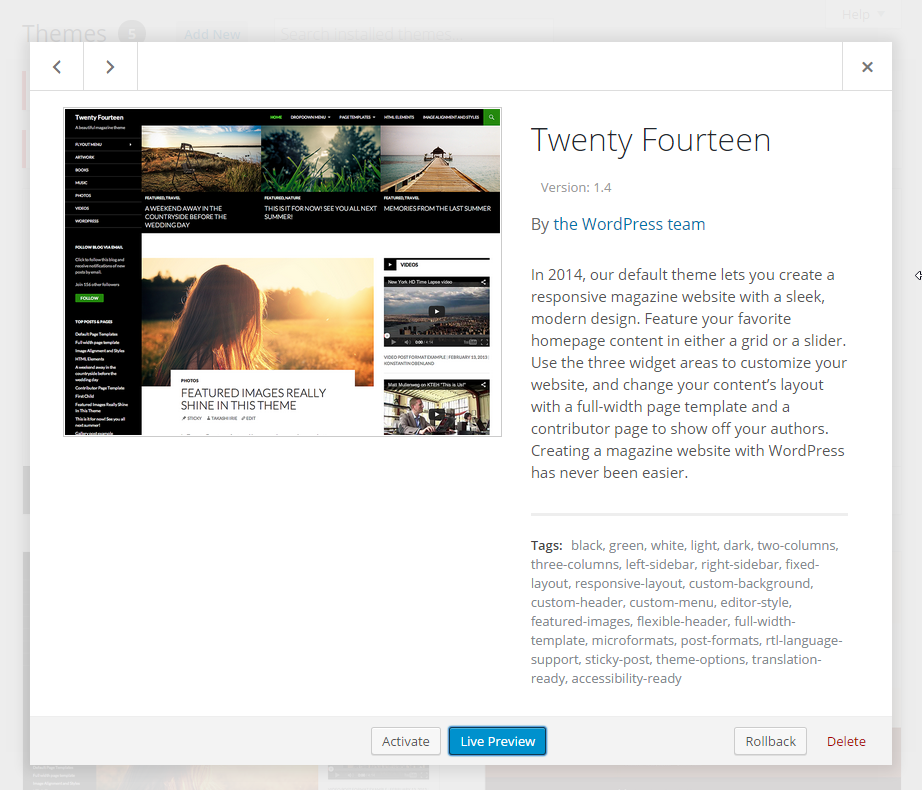
Task: Click the Add New theme button
Action: click(212, 34)
